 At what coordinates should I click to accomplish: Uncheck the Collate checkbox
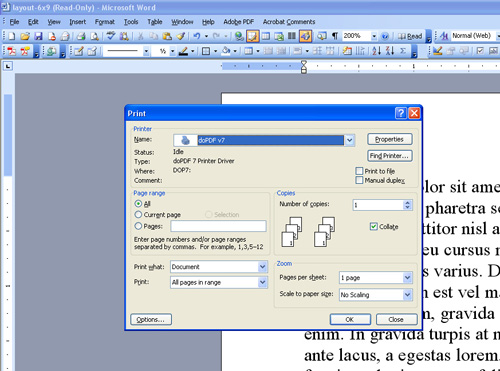(374, 227)
